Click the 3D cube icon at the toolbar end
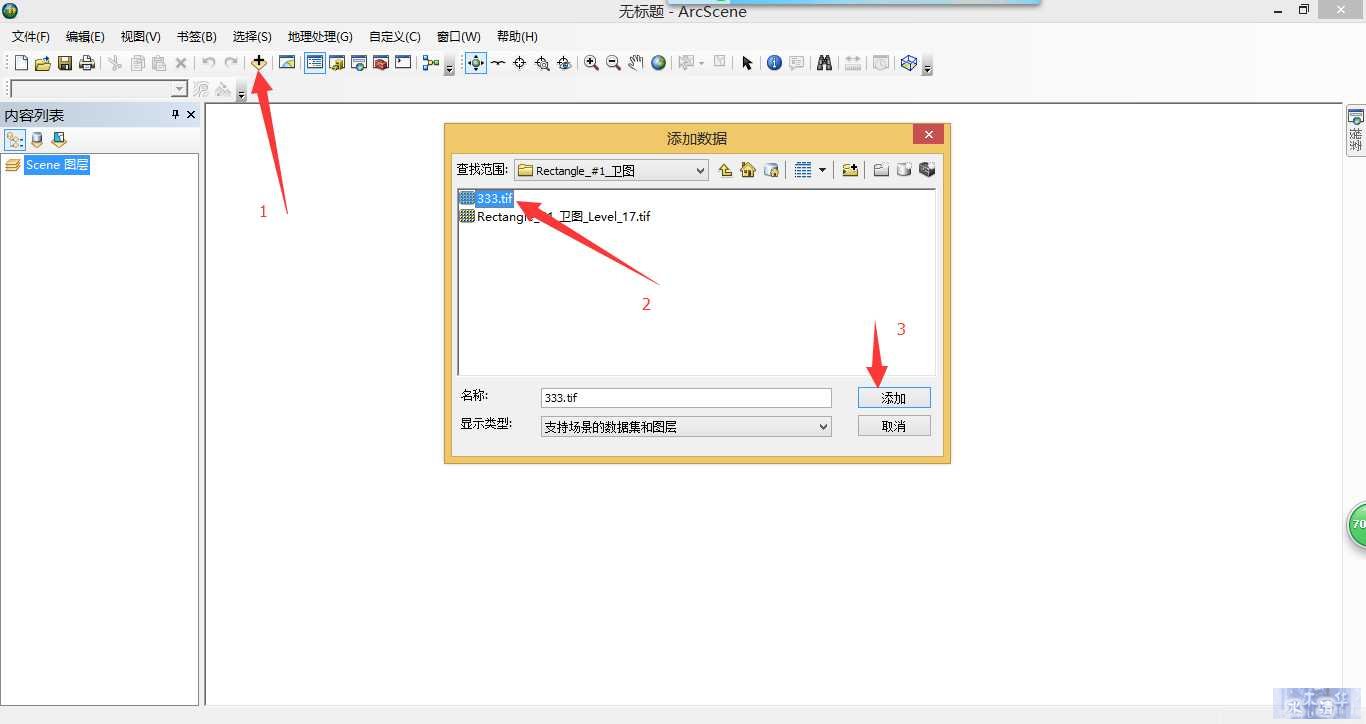This screenshot has height=724, width=1366. [x=908, y=63]
